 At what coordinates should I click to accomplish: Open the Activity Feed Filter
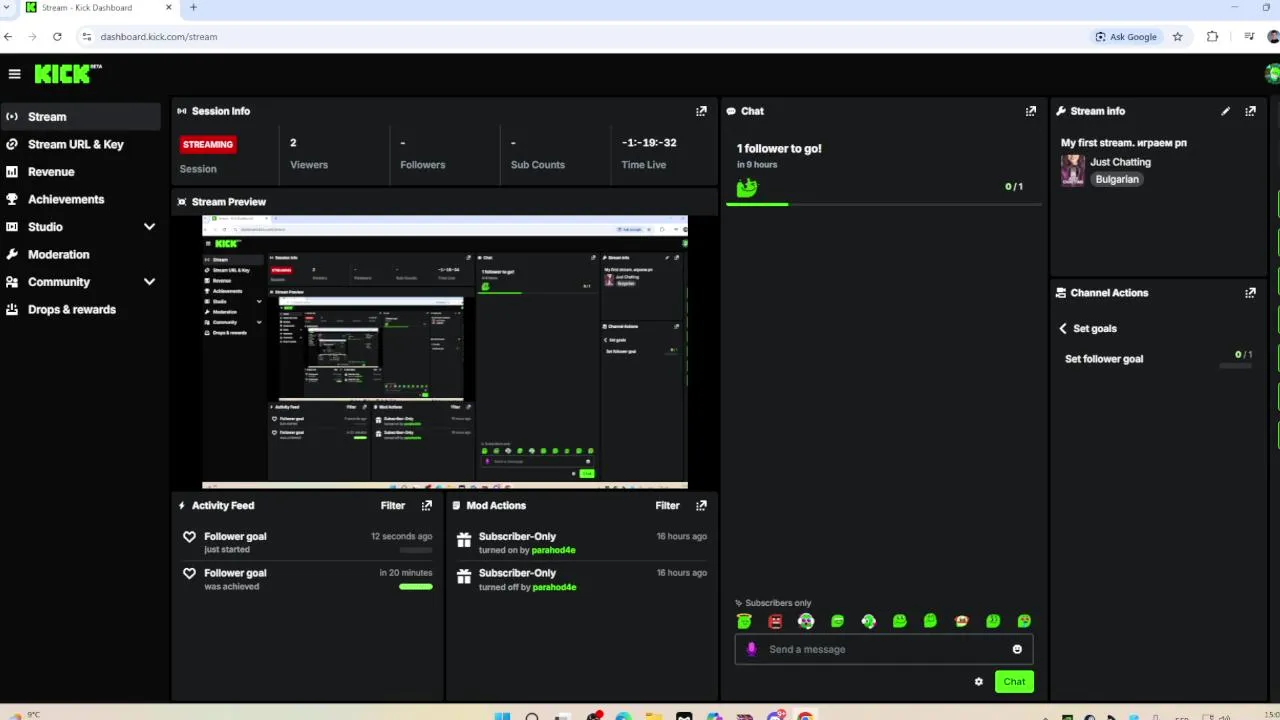[392, 505]
